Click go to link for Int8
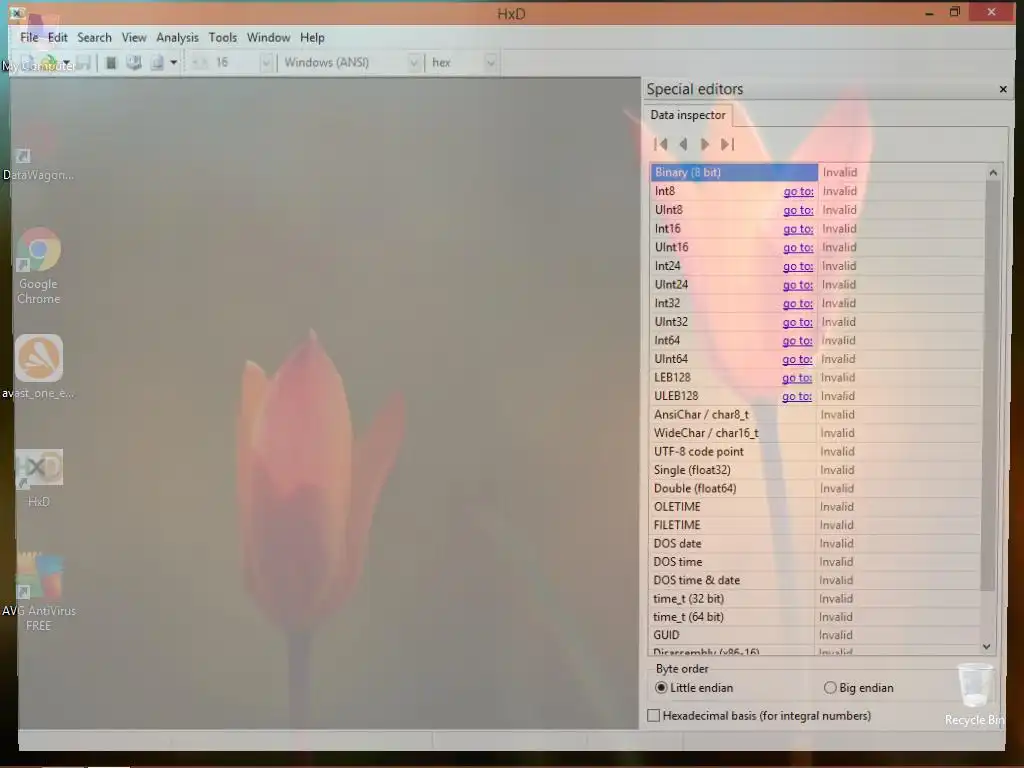Viewport: 1024px width, 768px height. pos(798,191)
